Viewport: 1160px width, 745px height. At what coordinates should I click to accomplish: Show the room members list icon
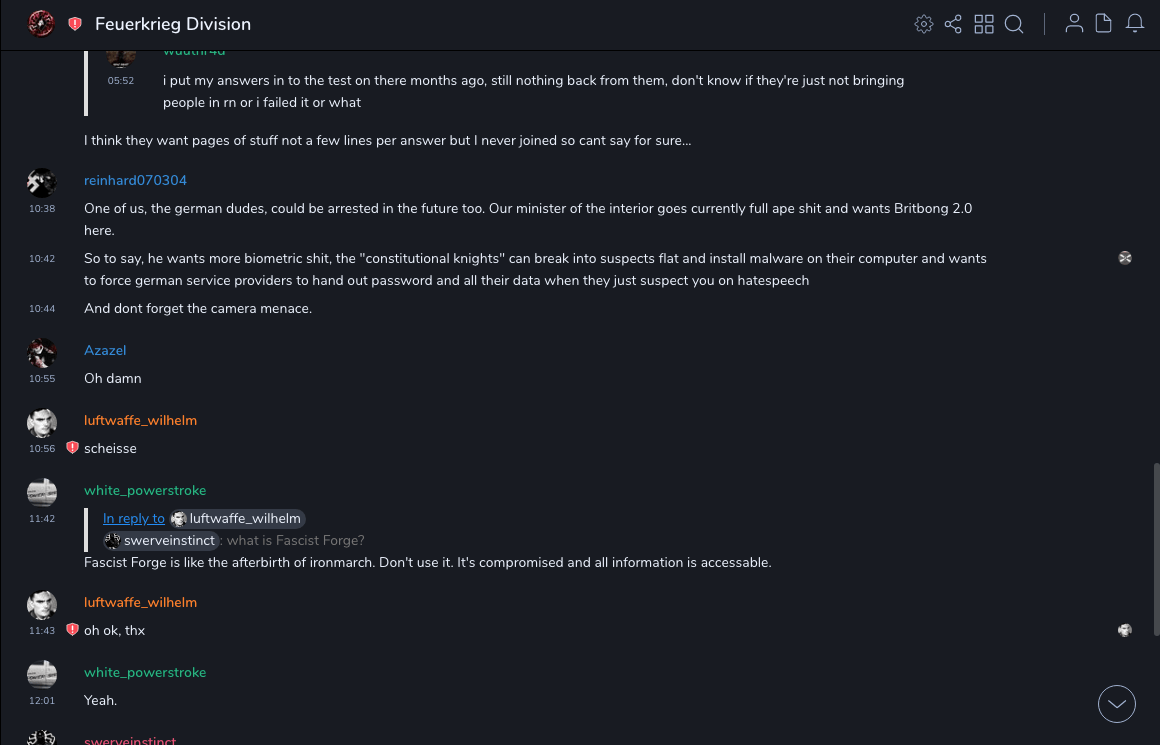point(1074,24)
